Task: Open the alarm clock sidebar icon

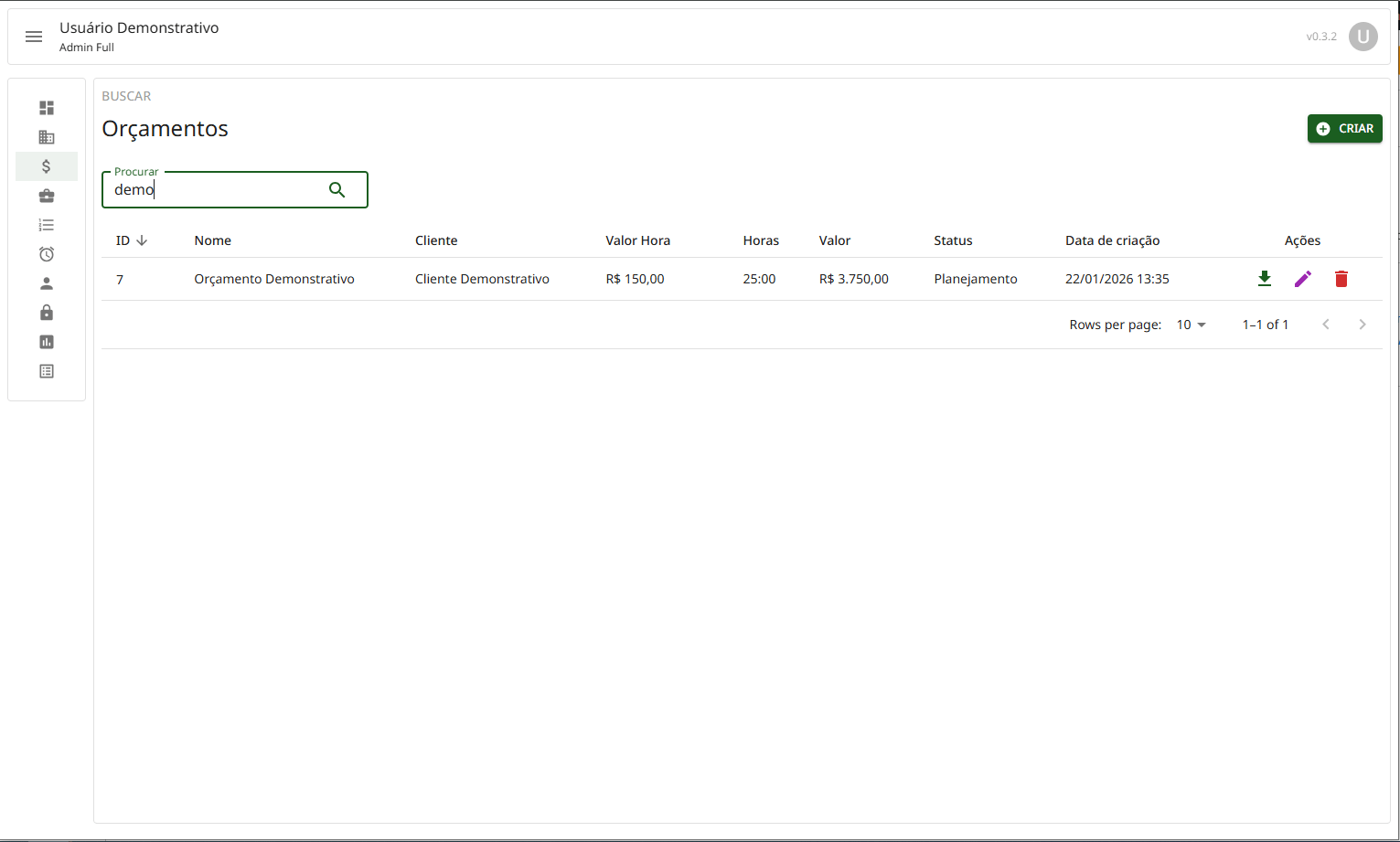Action: [47, 254]
